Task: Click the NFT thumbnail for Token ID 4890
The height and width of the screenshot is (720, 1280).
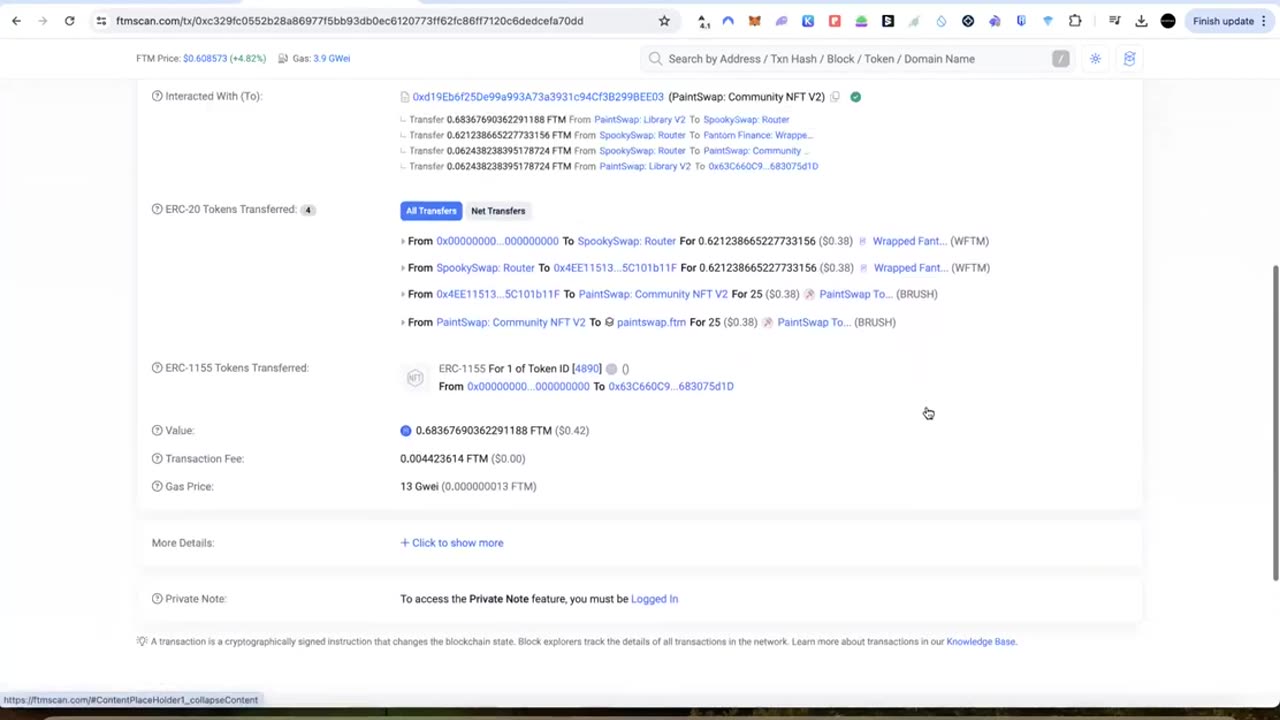Action: point(415,377)
